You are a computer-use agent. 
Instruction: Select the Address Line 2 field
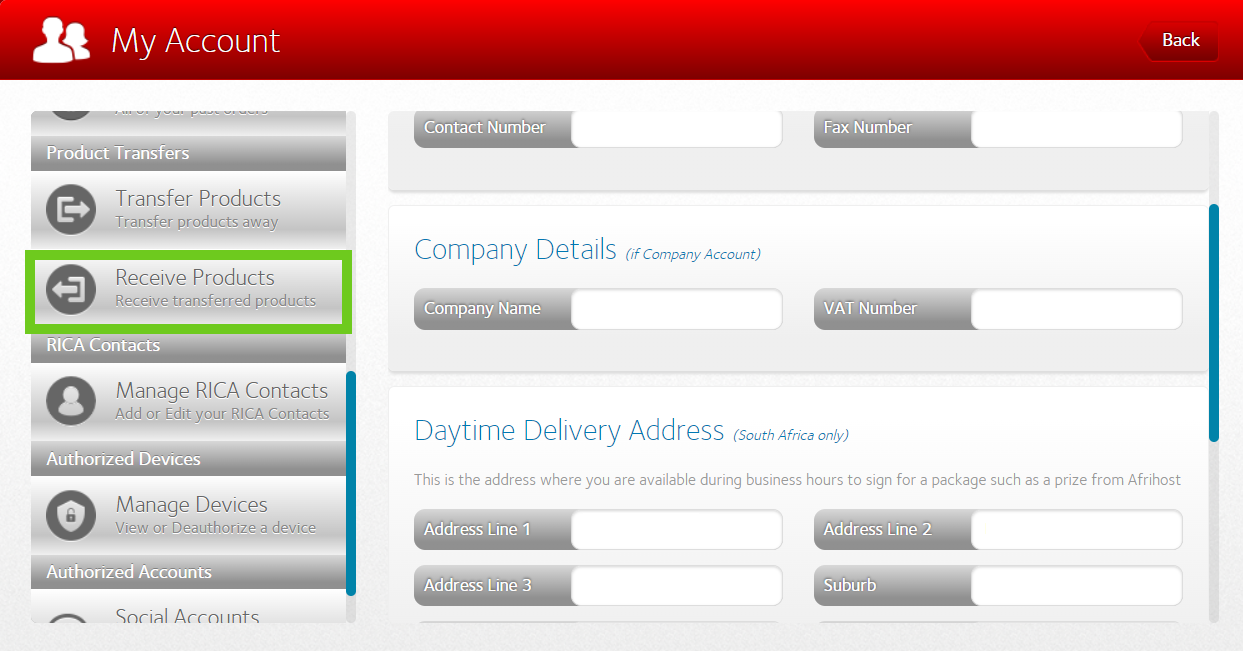coord(1076,530)
